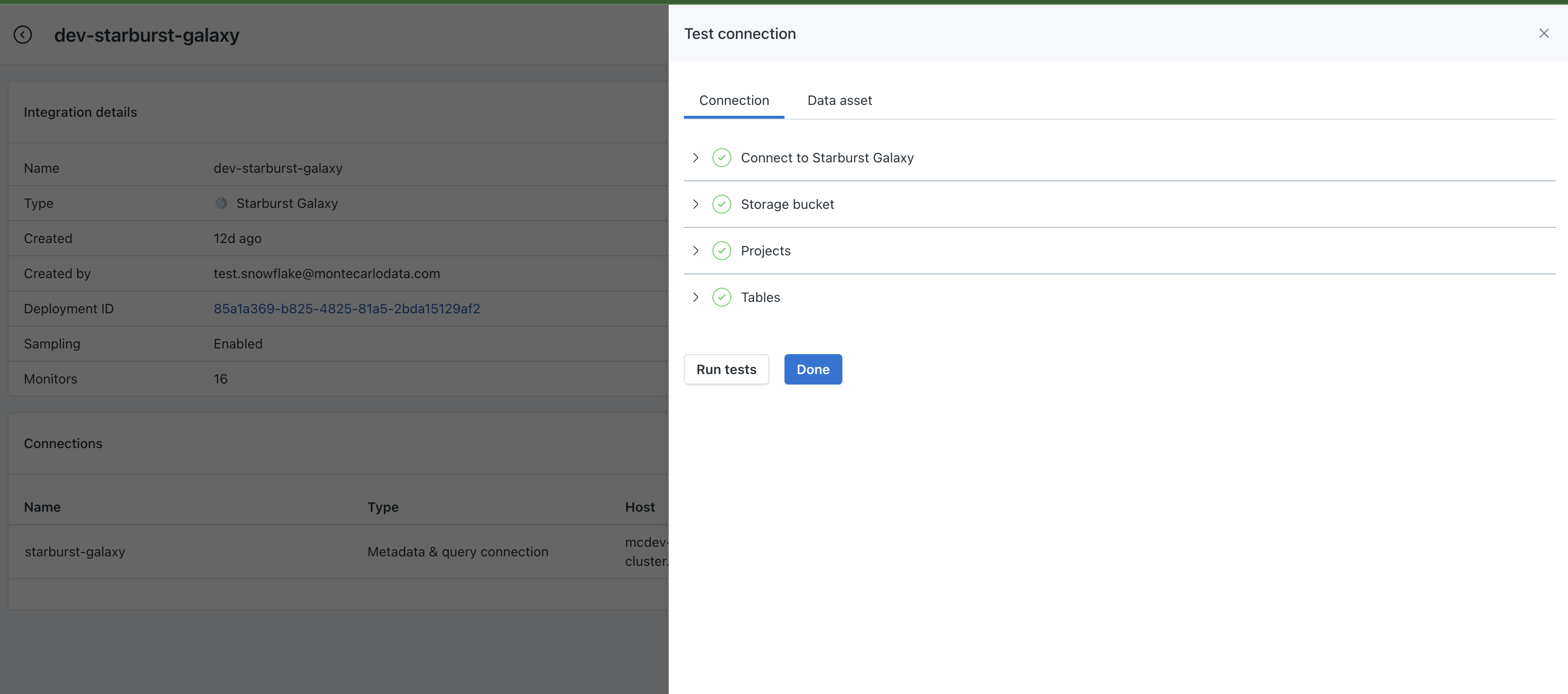Image resolution: width=1568 pixels, height=694 pixels.
Task: Select the Connection tab
Action: click(734, 101)
